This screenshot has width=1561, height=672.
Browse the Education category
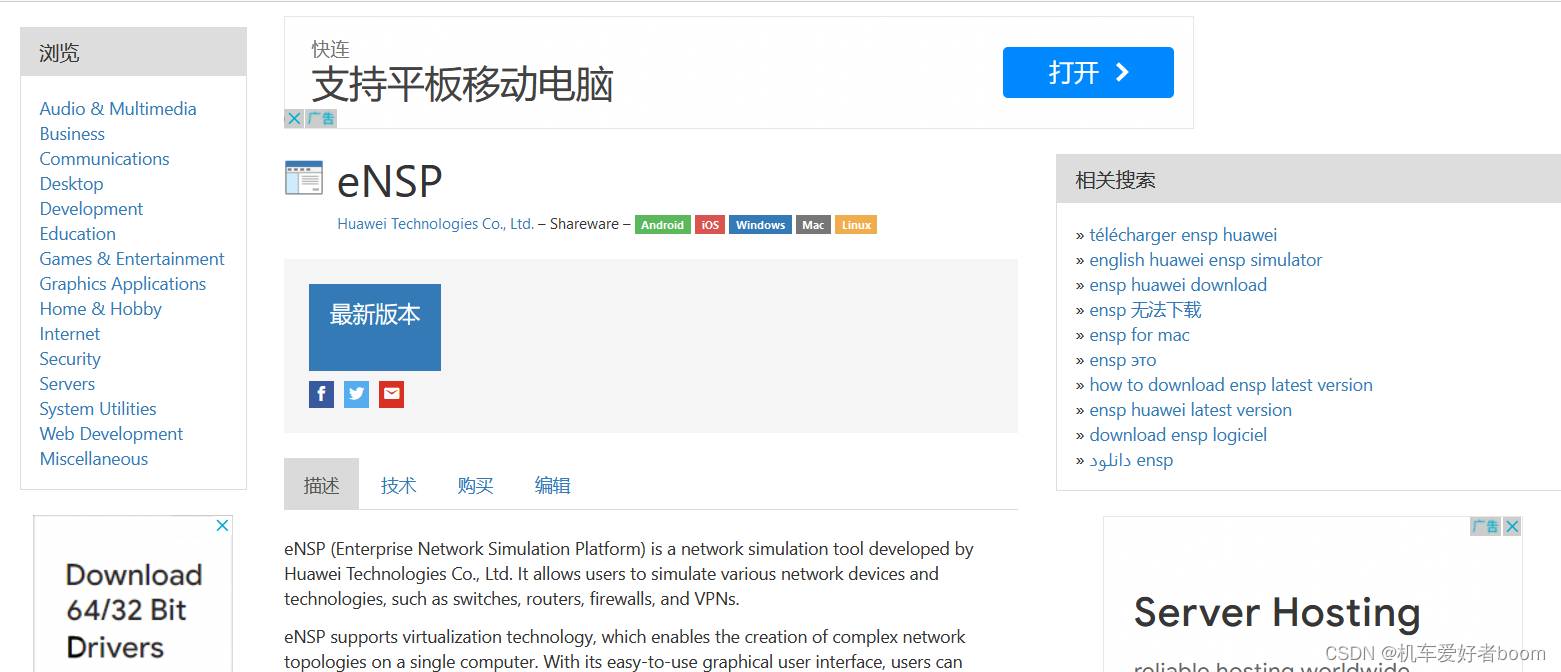[78, 234]
